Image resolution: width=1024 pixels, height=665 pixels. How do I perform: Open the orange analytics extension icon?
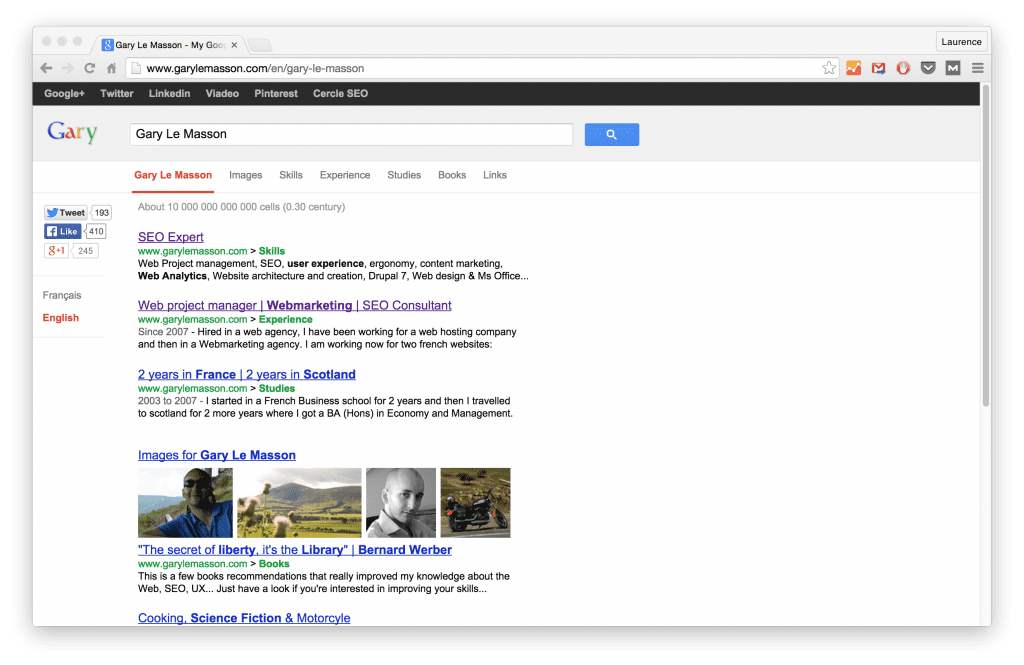[854, 68]
